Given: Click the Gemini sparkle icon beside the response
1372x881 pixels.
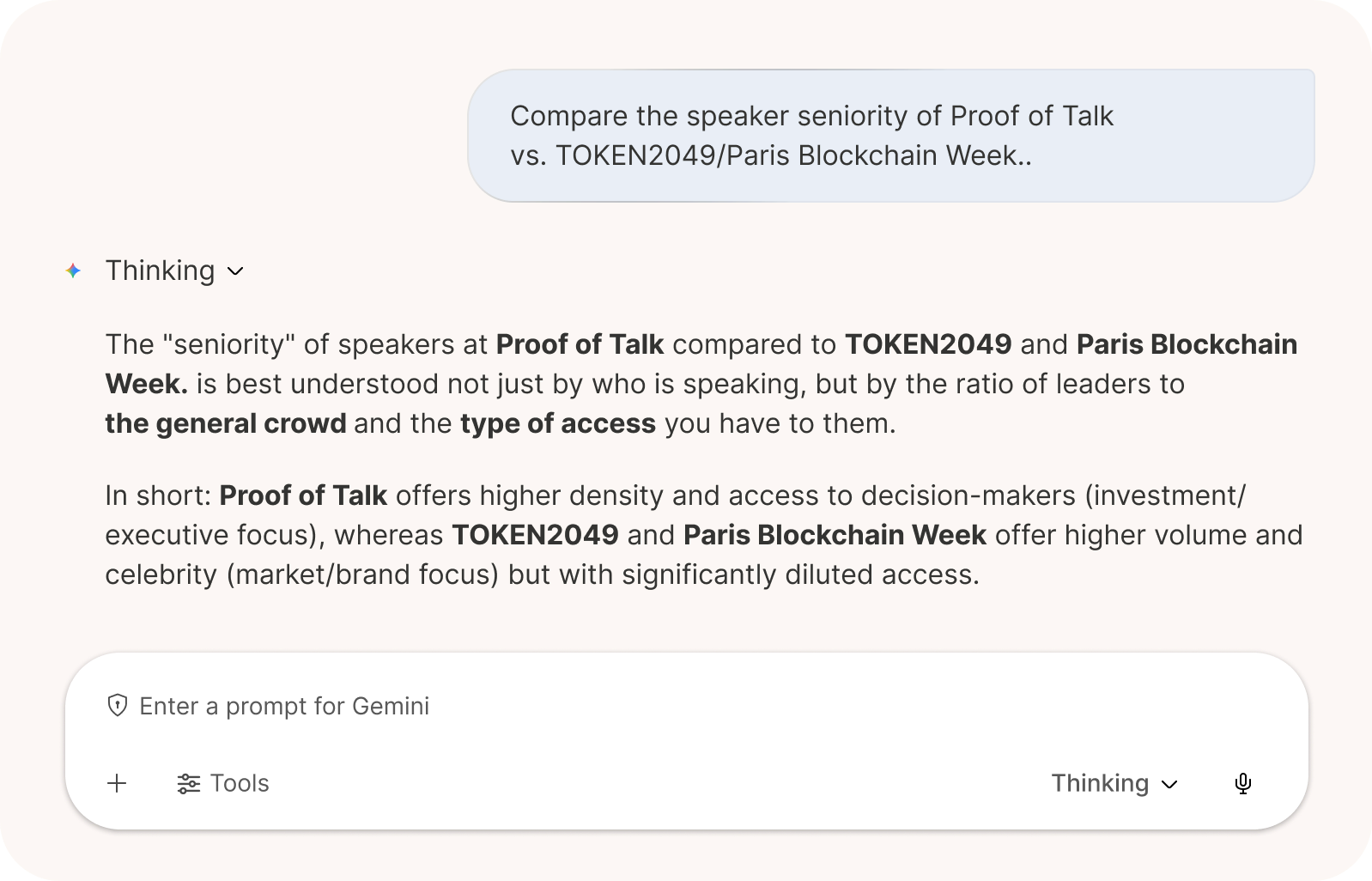Looking at the screenshot, I should tap(74, 271).
